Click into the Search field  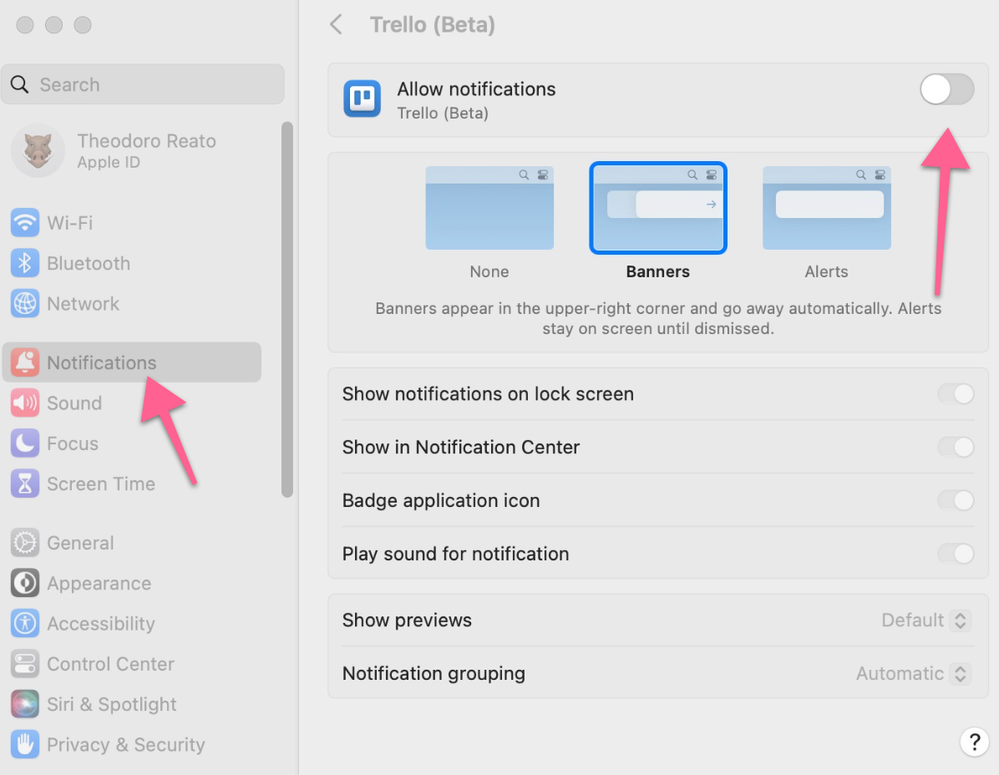(143, 84)
